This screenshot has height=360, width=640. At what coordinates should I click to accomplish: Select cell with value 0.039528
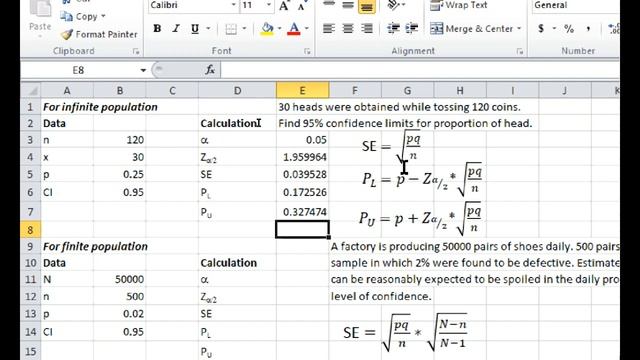(x=302, y=174)
